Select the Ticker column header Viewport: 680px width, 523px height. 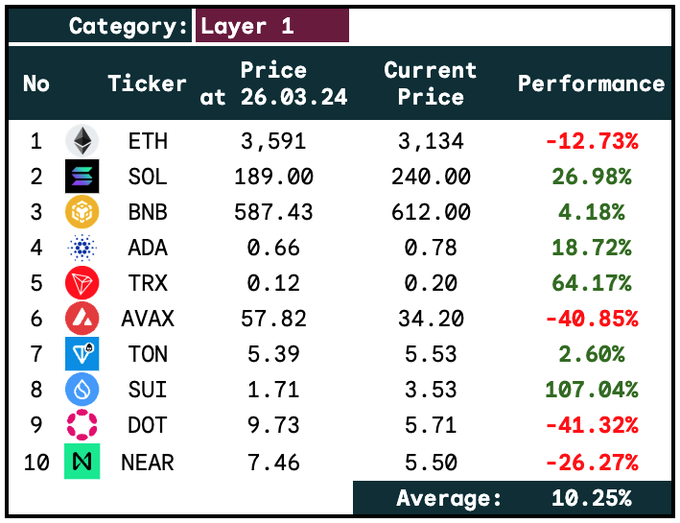pyautogui.click(x=147, y=84)
